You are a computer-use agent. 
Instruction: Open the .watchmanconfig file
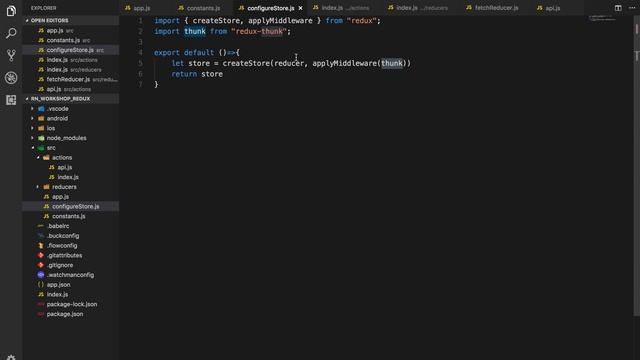click(70, 275)
